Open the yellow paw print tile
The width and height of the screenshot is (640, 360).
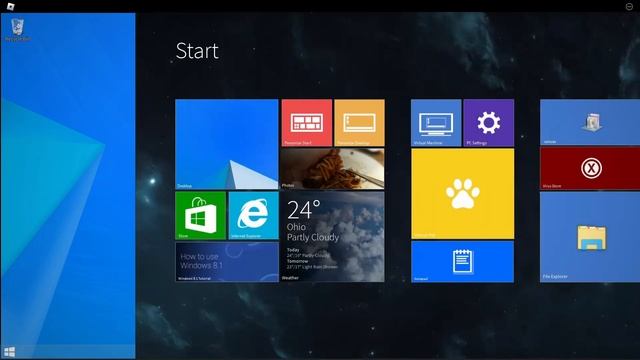pos(462,194)
